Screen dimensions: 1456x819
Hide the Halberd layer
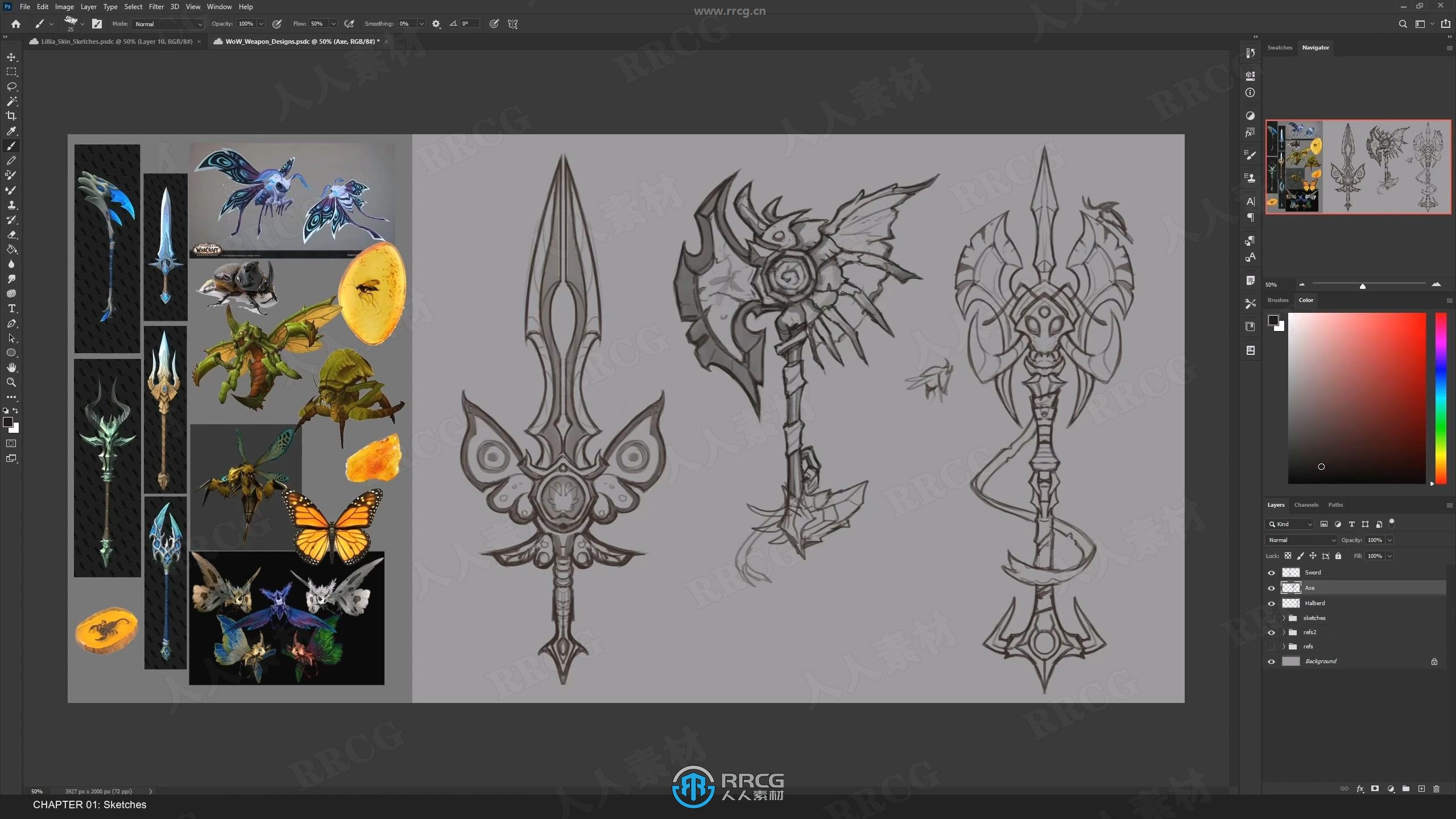pos(1272,603)
